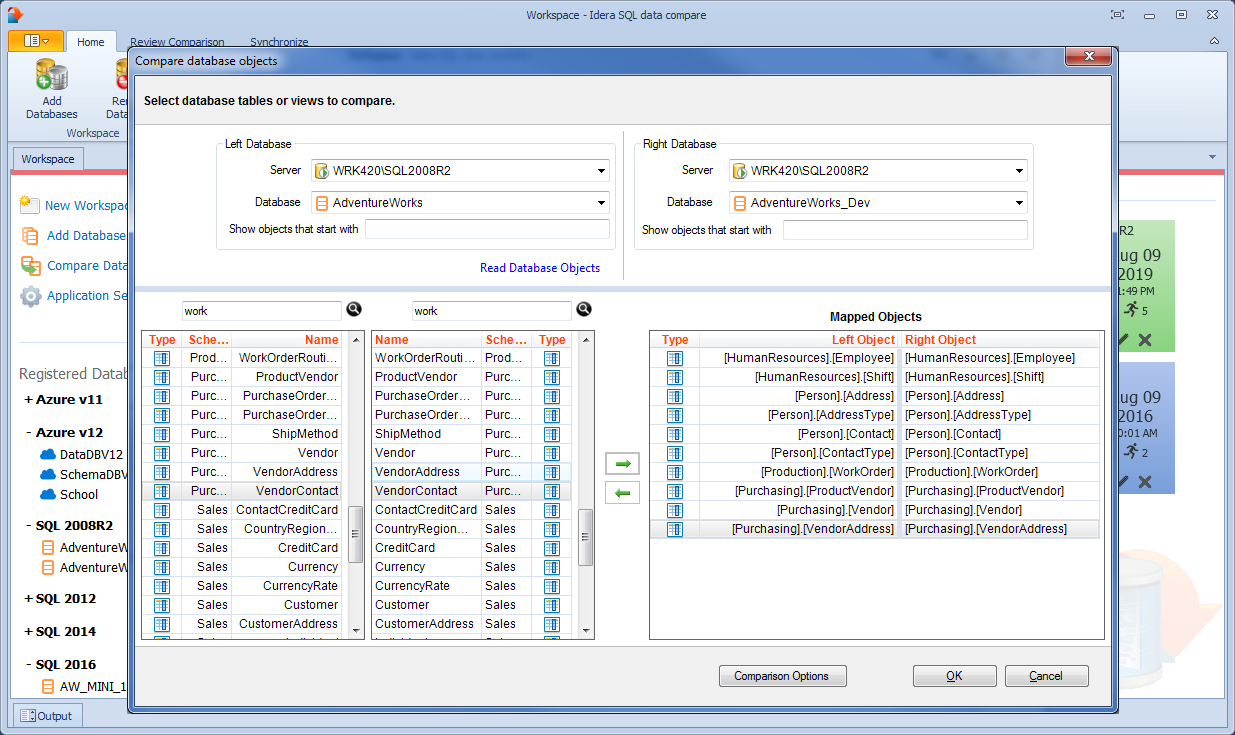Expand SQL 2012 group
1235x735 pixels.
pyautogui.click(x=28, y=599)
